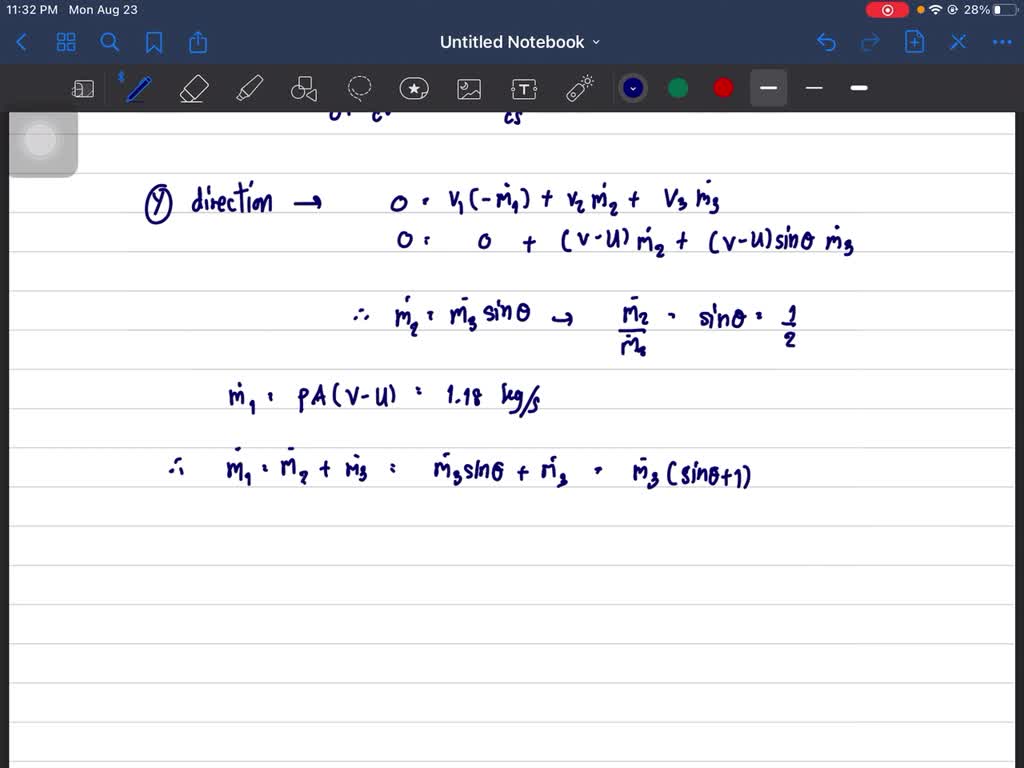This screenshot has height=768, width=1024.
Task: Open the Elements sticker tool
Action: pyautogui.click(x=414, y=88)
